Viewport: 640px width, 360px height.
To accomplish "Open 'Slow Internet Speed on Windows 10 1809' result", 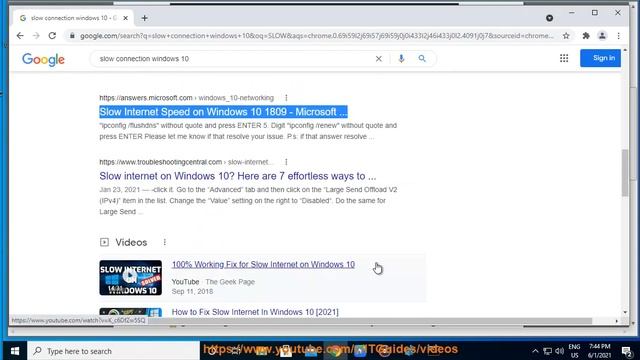I will click(x=223, y=112).
